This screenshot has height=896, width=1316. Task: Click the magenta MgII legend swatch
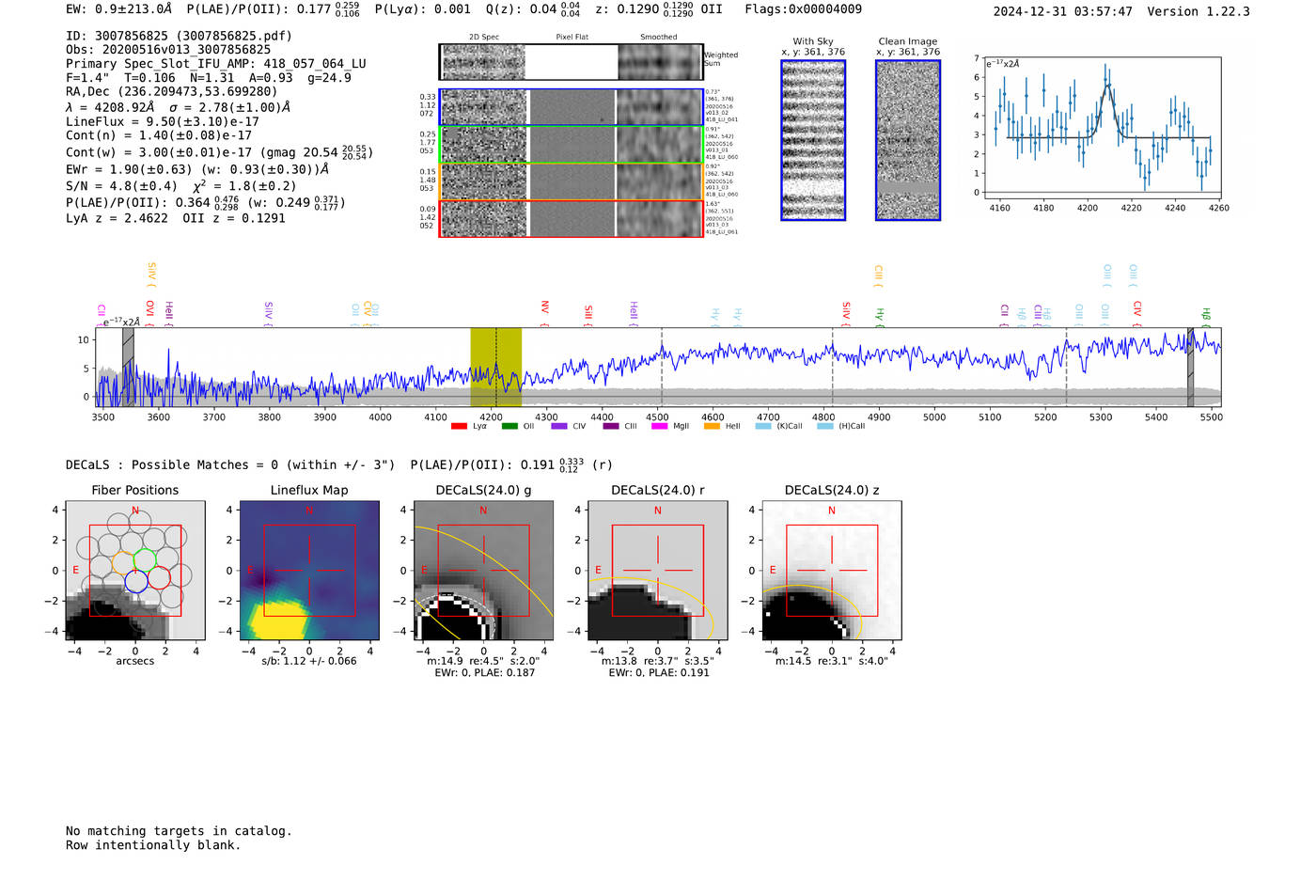tap(659, 427)
